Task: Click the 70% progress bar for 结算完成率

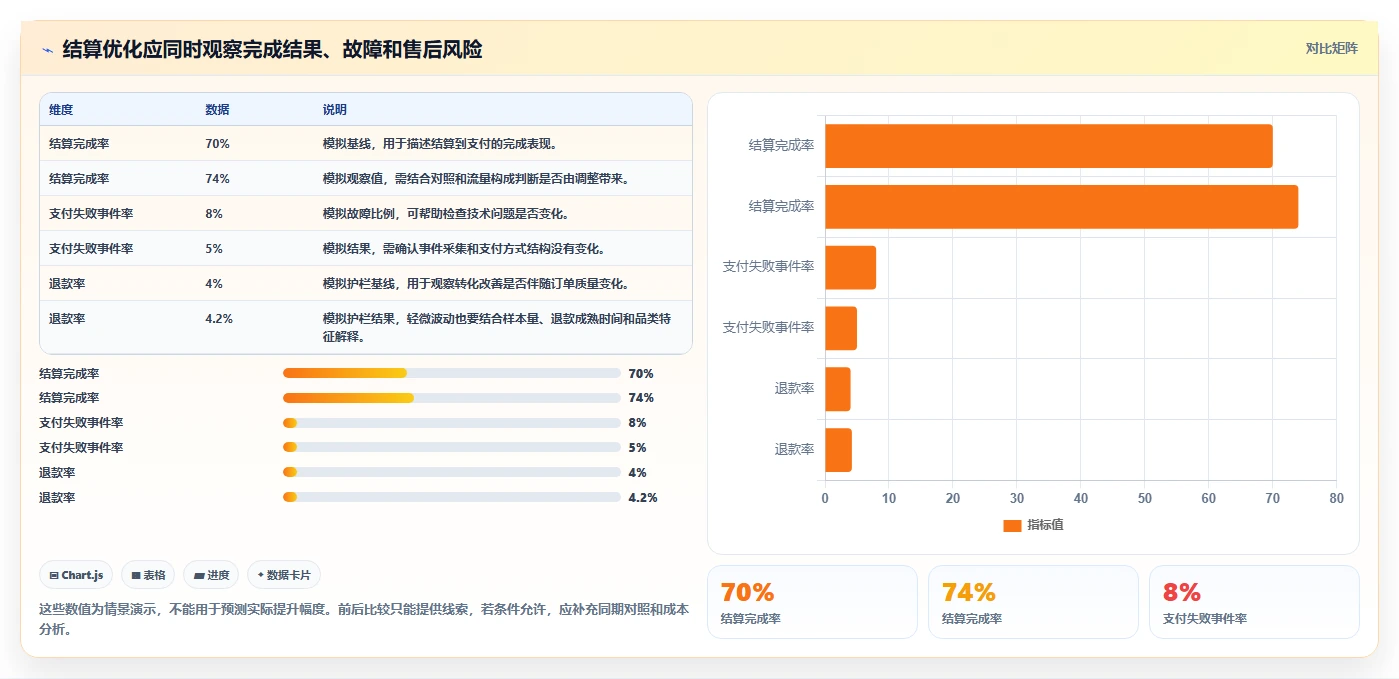Action: (452, 373)
